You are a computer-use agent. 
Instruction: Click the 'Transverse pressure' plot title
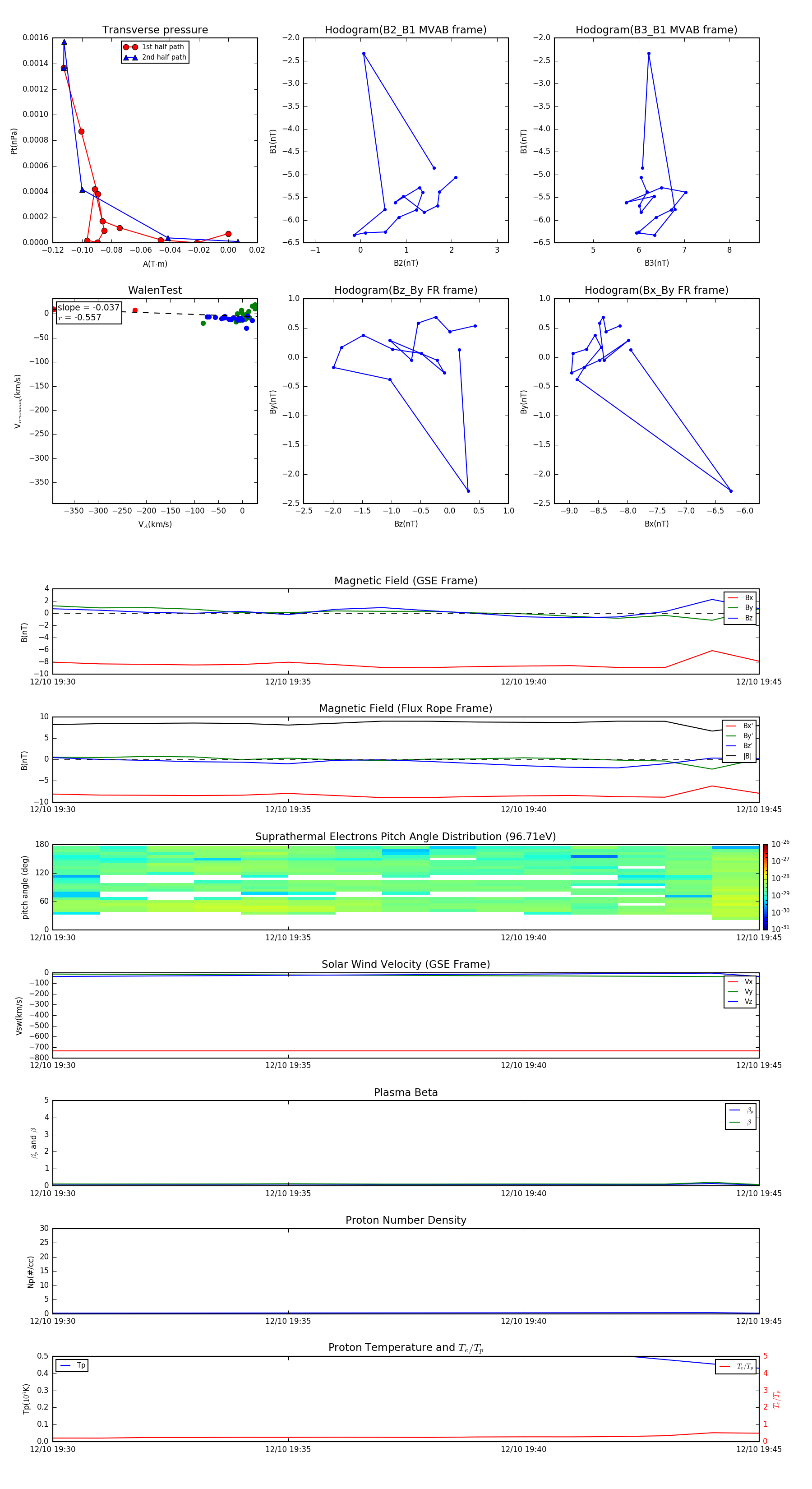pyautogui.click(x=155, y=30)
